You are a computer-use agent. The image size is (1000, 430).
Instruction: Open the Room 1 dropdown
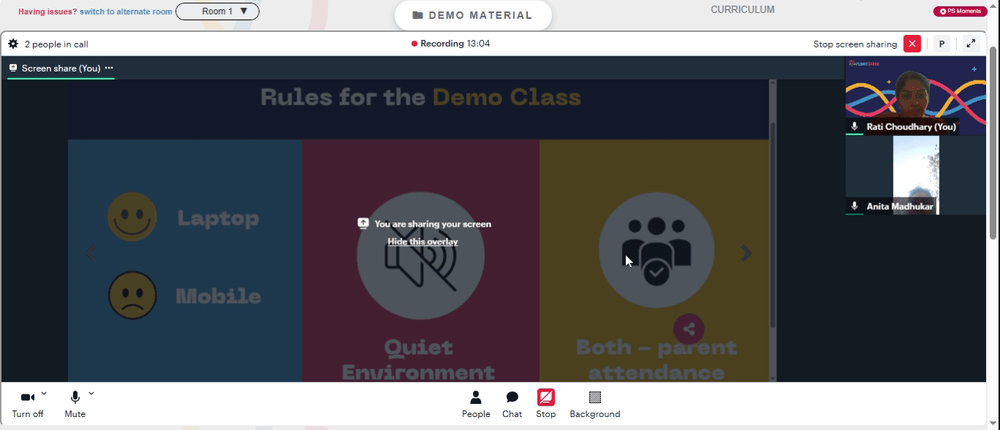coord(217,11)
